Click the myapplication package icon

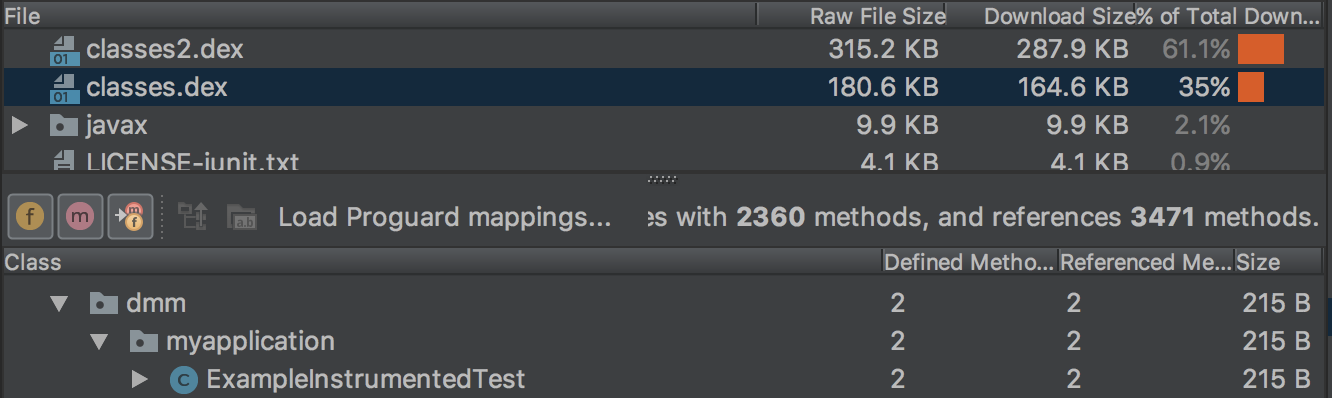coord(144,342)
